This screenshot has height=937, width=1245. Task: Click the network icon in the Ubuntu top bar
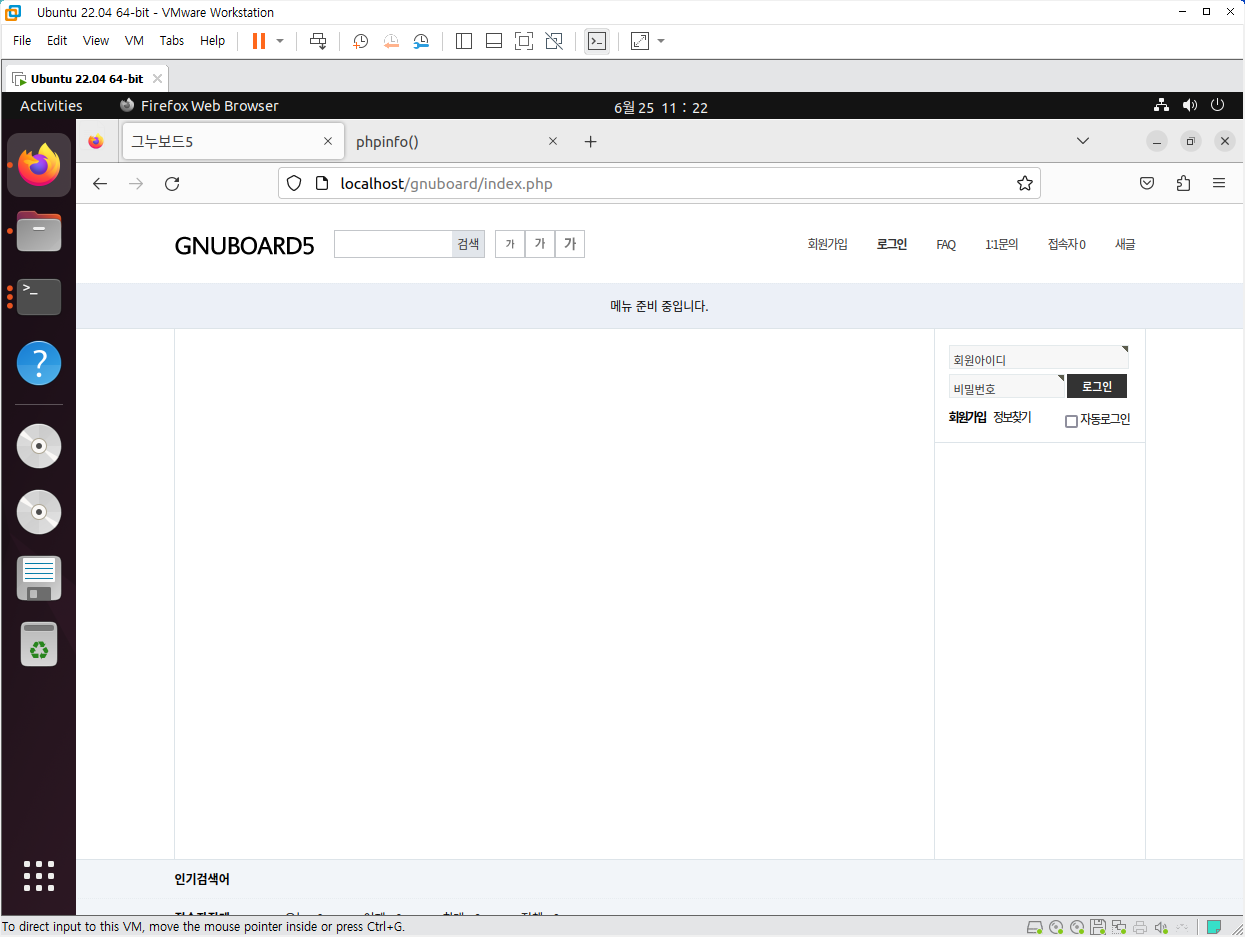tap(1161, 105)
